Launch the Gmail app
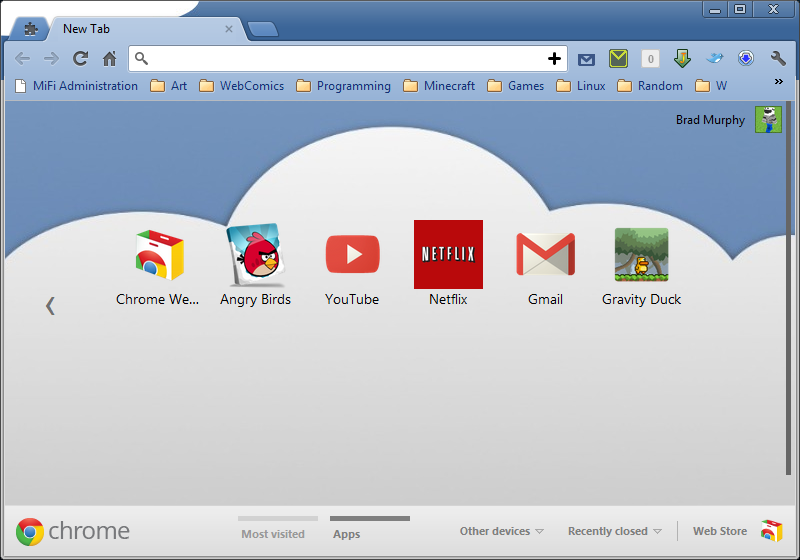The height and width of the screenshot is (560, 800). [545, 269]
